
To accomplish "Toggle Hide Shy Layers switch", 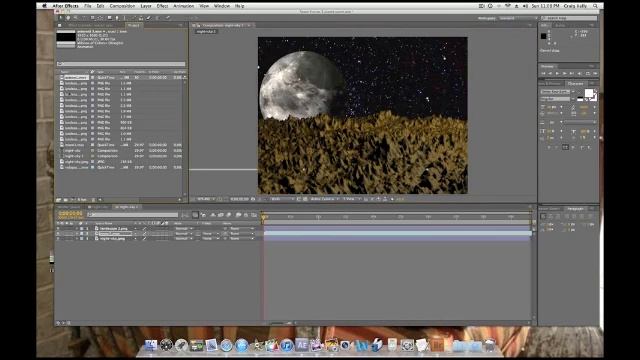I will click(213, 215).
